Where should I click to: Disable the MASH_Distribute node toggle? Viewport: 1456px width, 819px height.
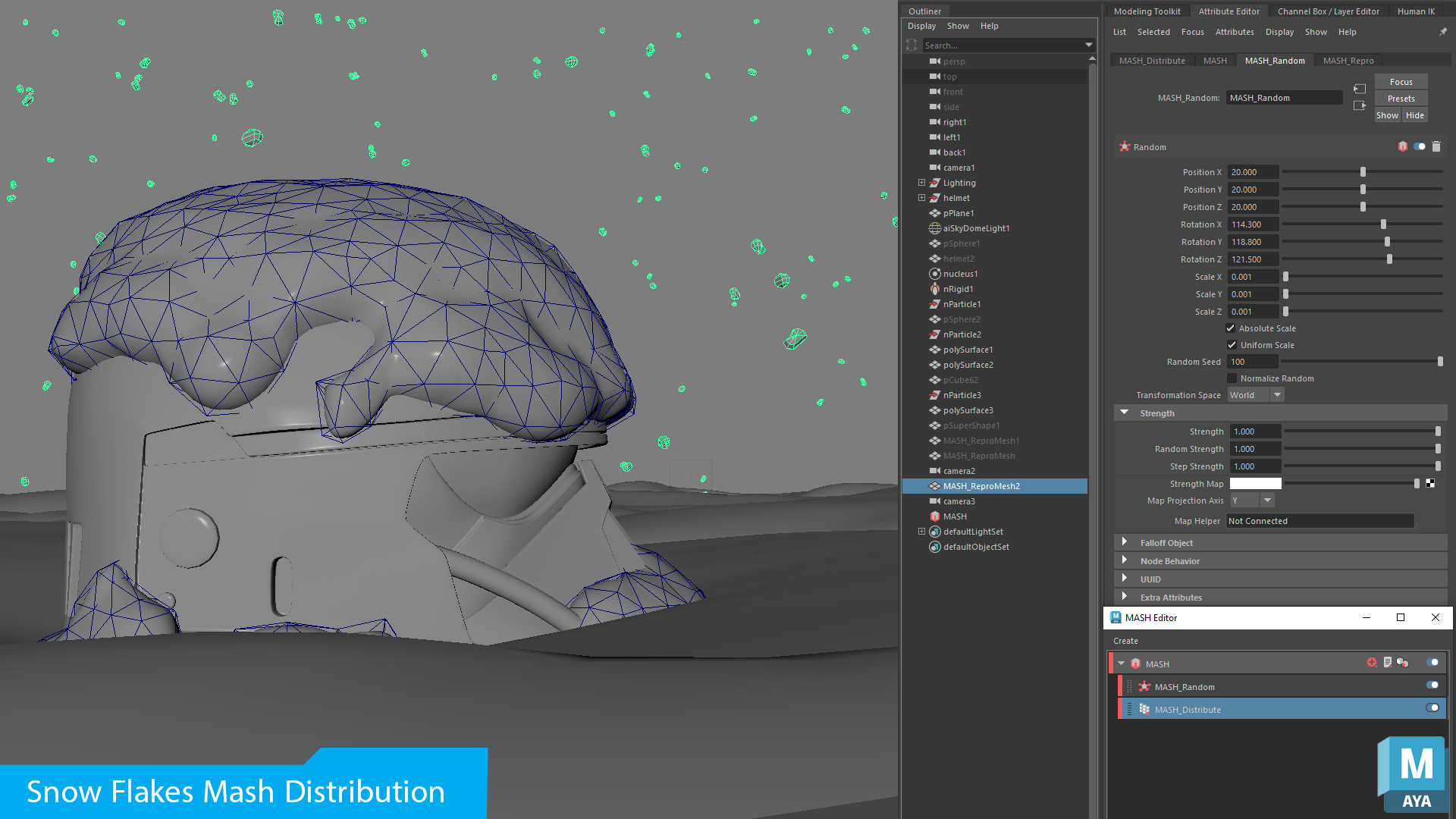click(1432, 708)
